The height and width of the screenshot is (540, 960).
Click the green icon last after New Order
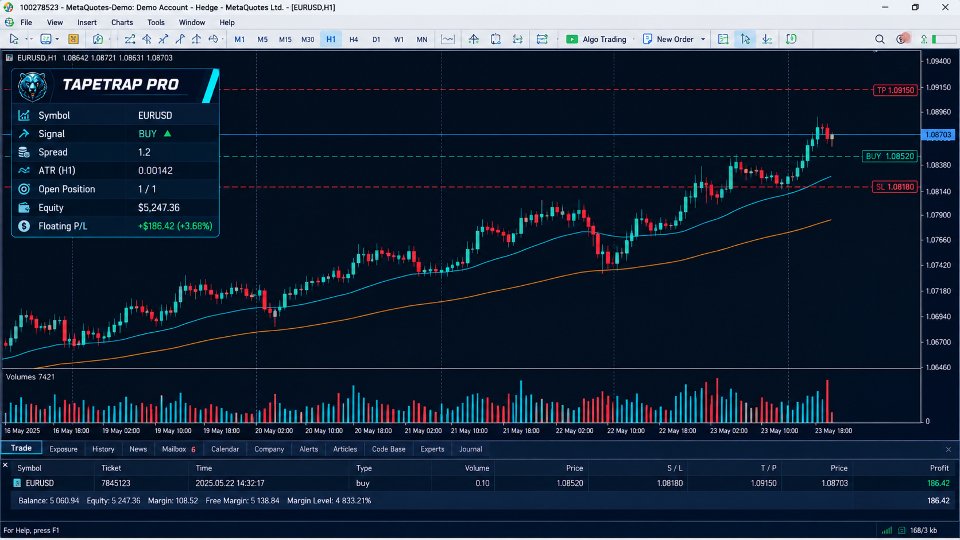pyautogui.click(x=791, y=39)
